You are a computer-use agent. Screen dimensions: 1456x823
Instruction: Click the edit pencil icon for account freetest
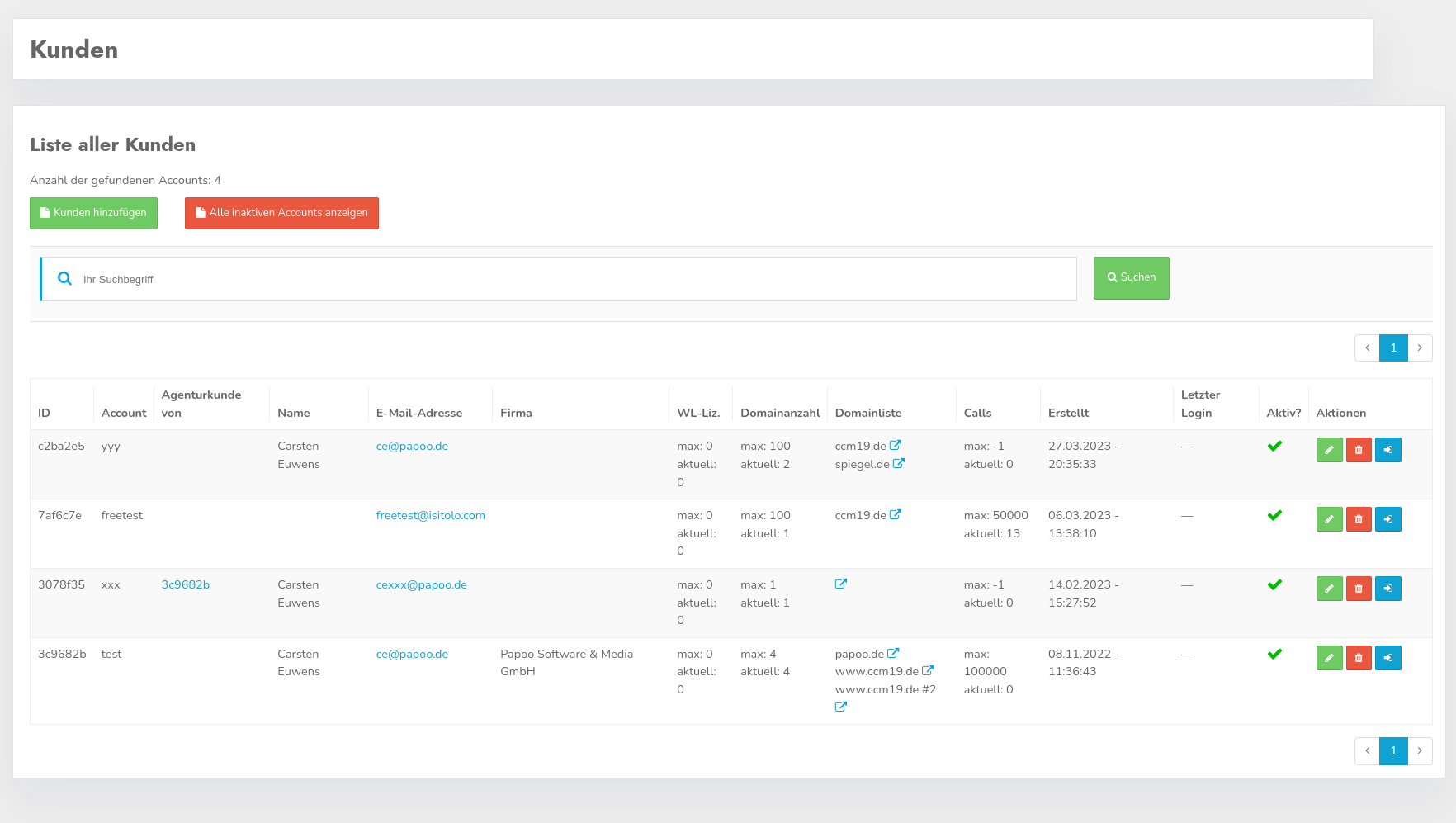click(1329, 519)
